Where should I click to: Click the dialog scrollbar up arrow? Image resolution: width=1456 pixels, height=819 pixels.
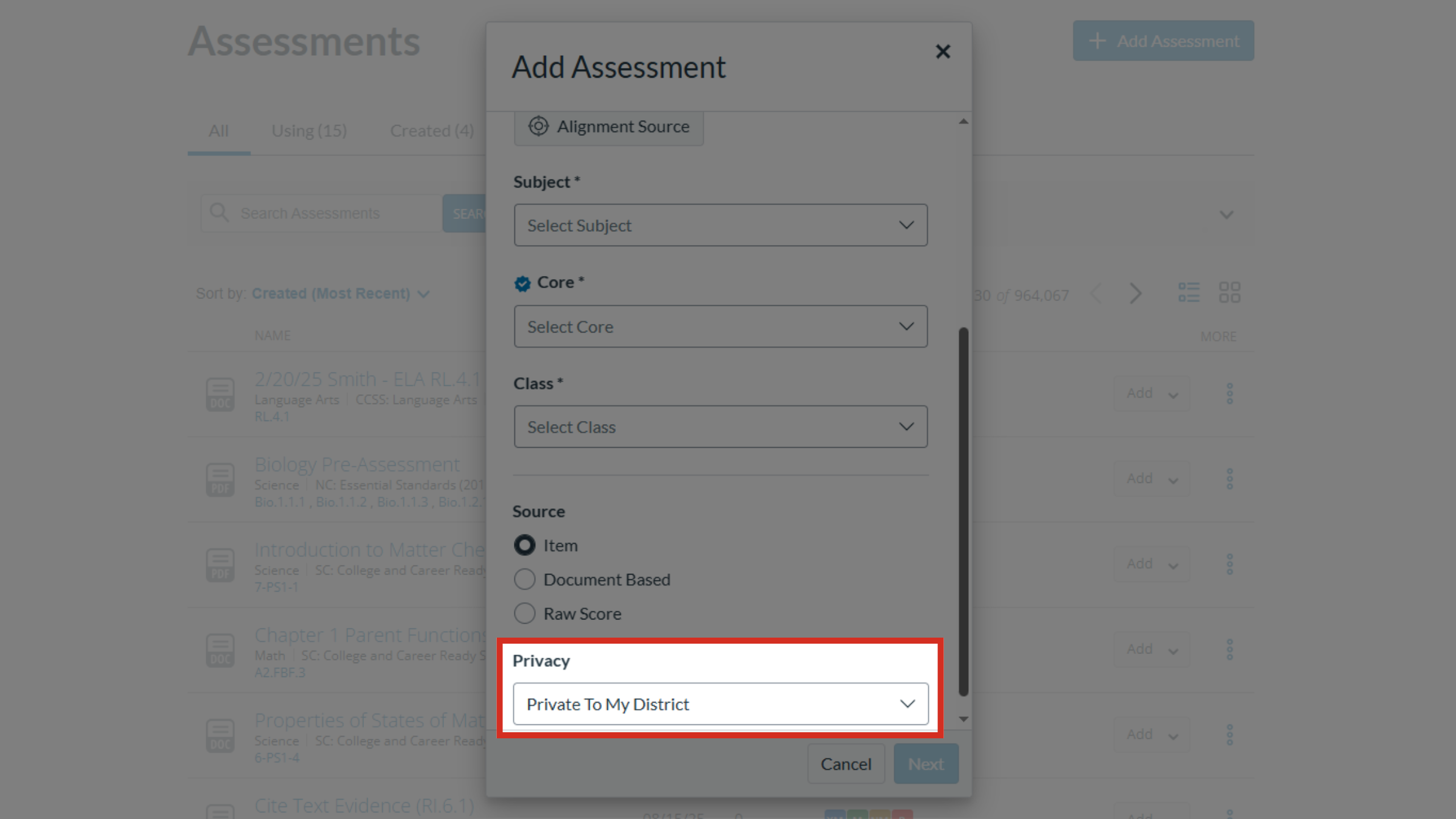pyautogui.click(x=963, y=121)
